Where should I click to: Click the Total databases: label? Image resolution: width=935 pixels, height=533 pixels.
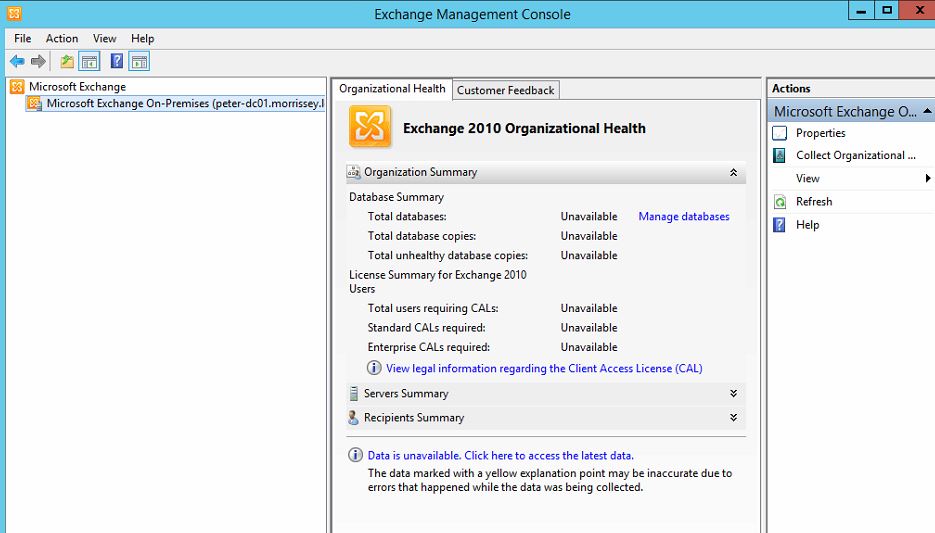(x=407, y=216)
